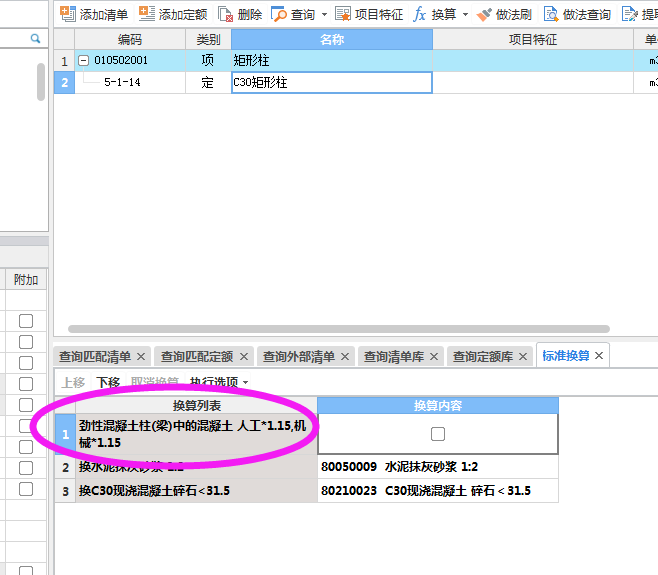Toggle the fifth checkbox under the 附加 column
The image size is (658, 575).
coord(26,405)
